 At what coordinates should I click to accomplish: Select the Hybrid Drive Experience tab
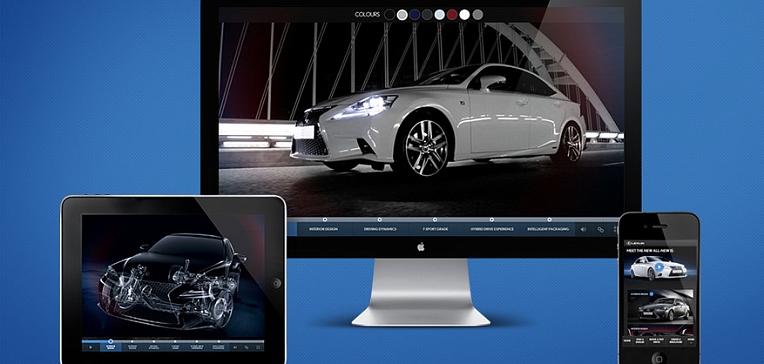pos(492,229)
